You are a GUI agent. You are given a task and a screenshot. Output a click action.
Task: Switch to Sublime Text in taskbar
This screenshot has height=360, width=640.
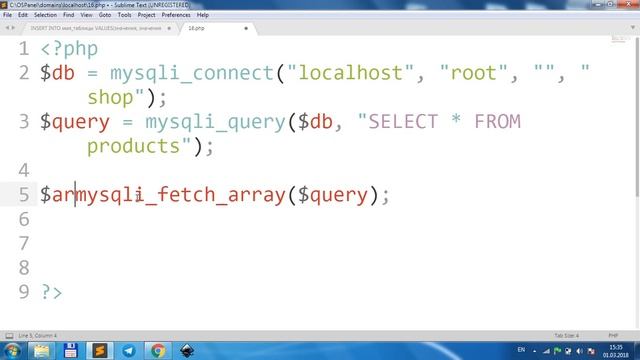(100, 351)
